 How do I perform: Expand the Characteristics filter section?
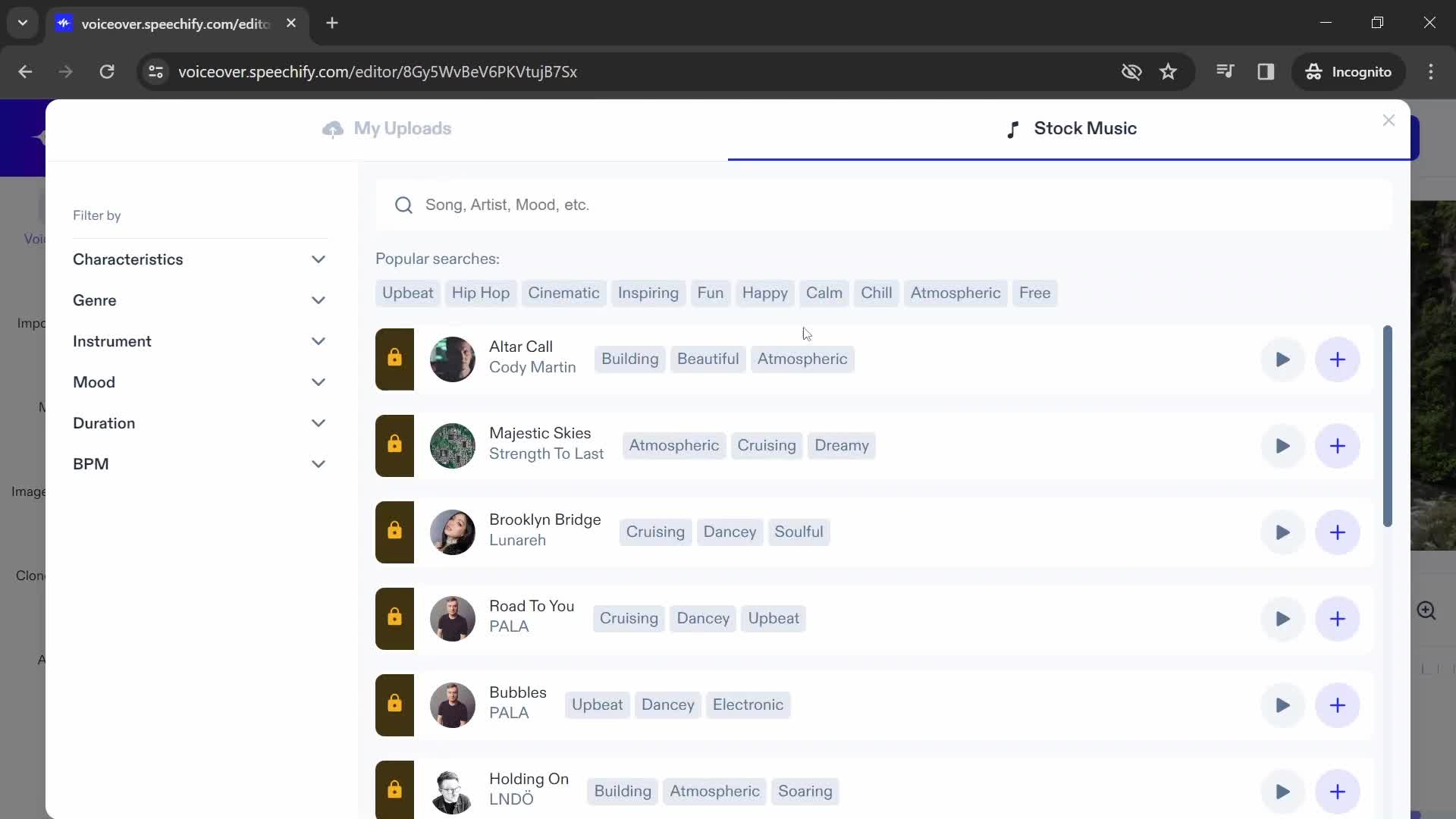198,259
